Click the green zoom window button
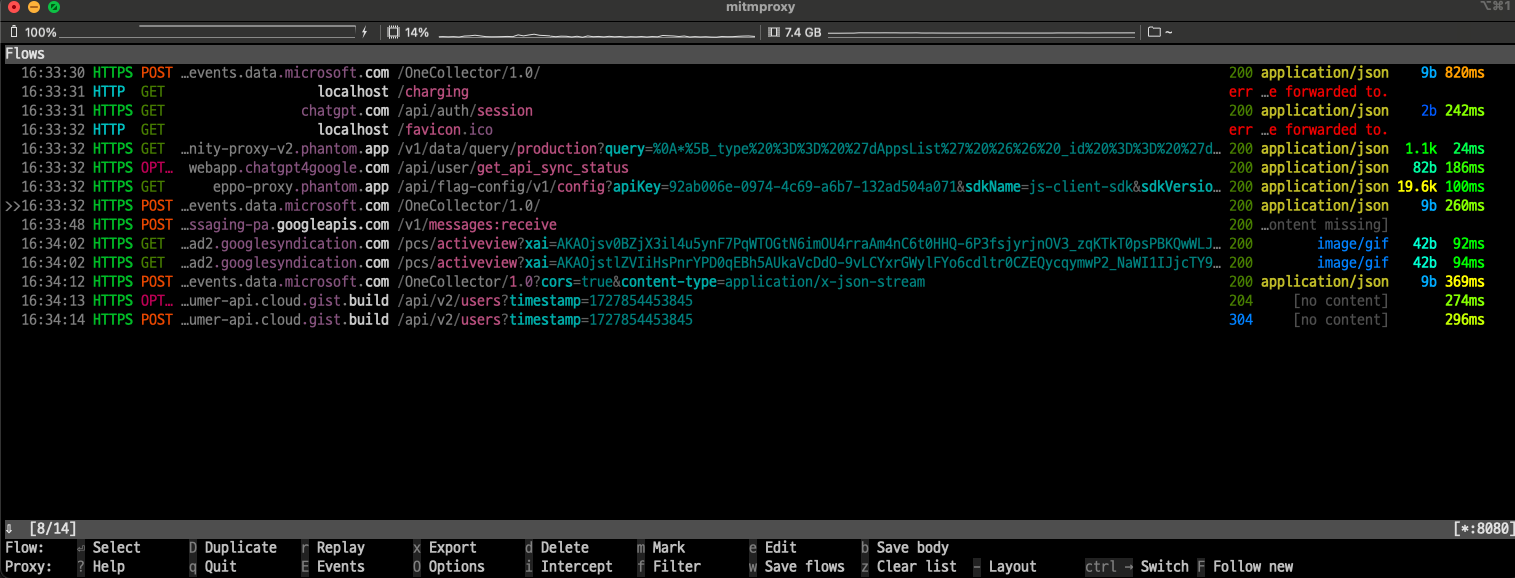 pyautogui.click(x=53, y=8)
